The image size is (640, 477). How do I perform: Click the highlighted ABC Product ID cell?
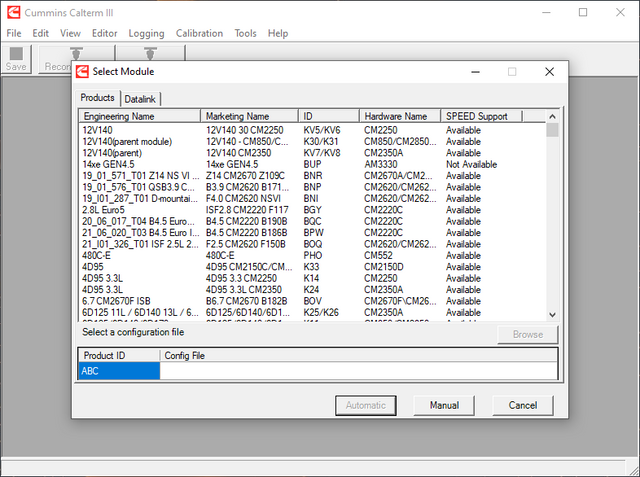coord(119,371)
